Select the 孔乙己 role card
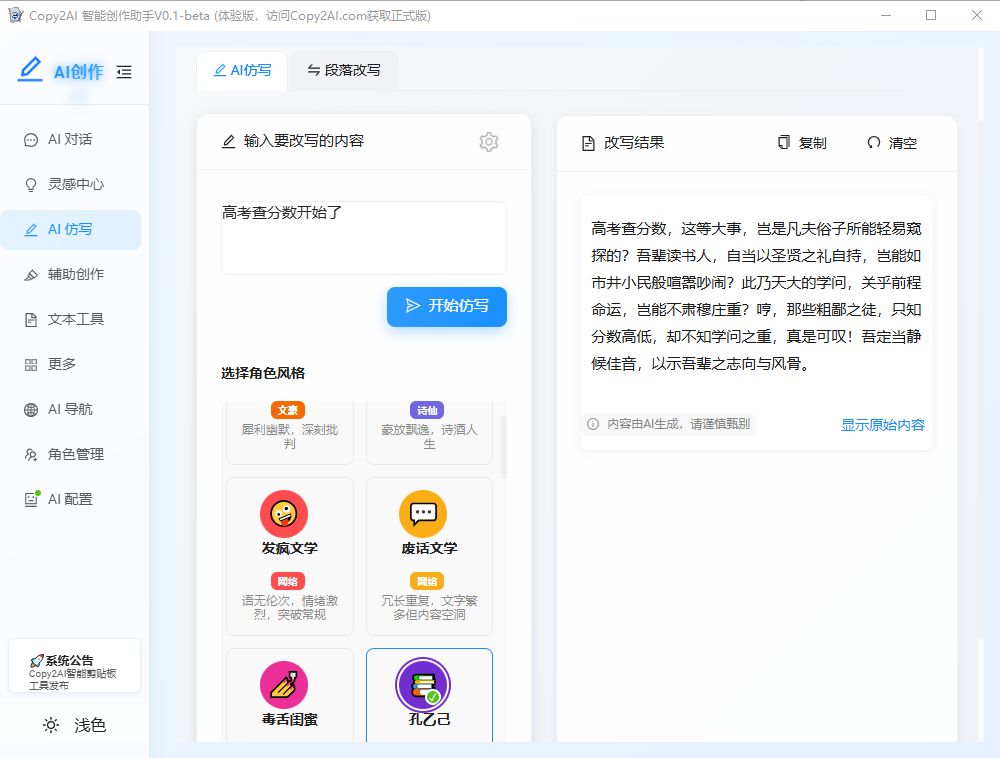The width and height of the screenshot is (1000, 758). 429,695
